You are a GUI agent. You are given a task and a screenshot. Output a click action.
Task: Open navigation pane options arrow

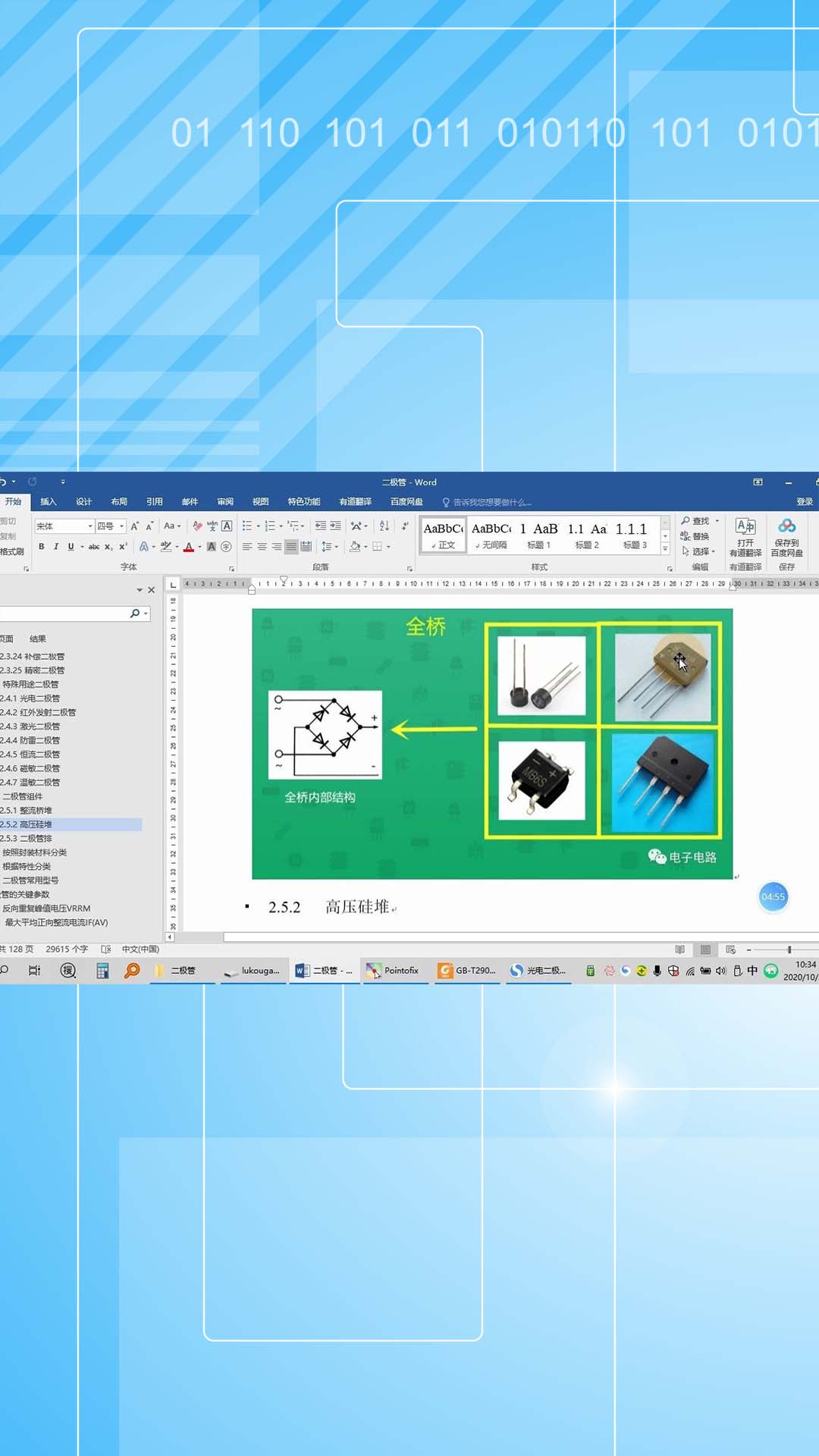pos(140,590)
